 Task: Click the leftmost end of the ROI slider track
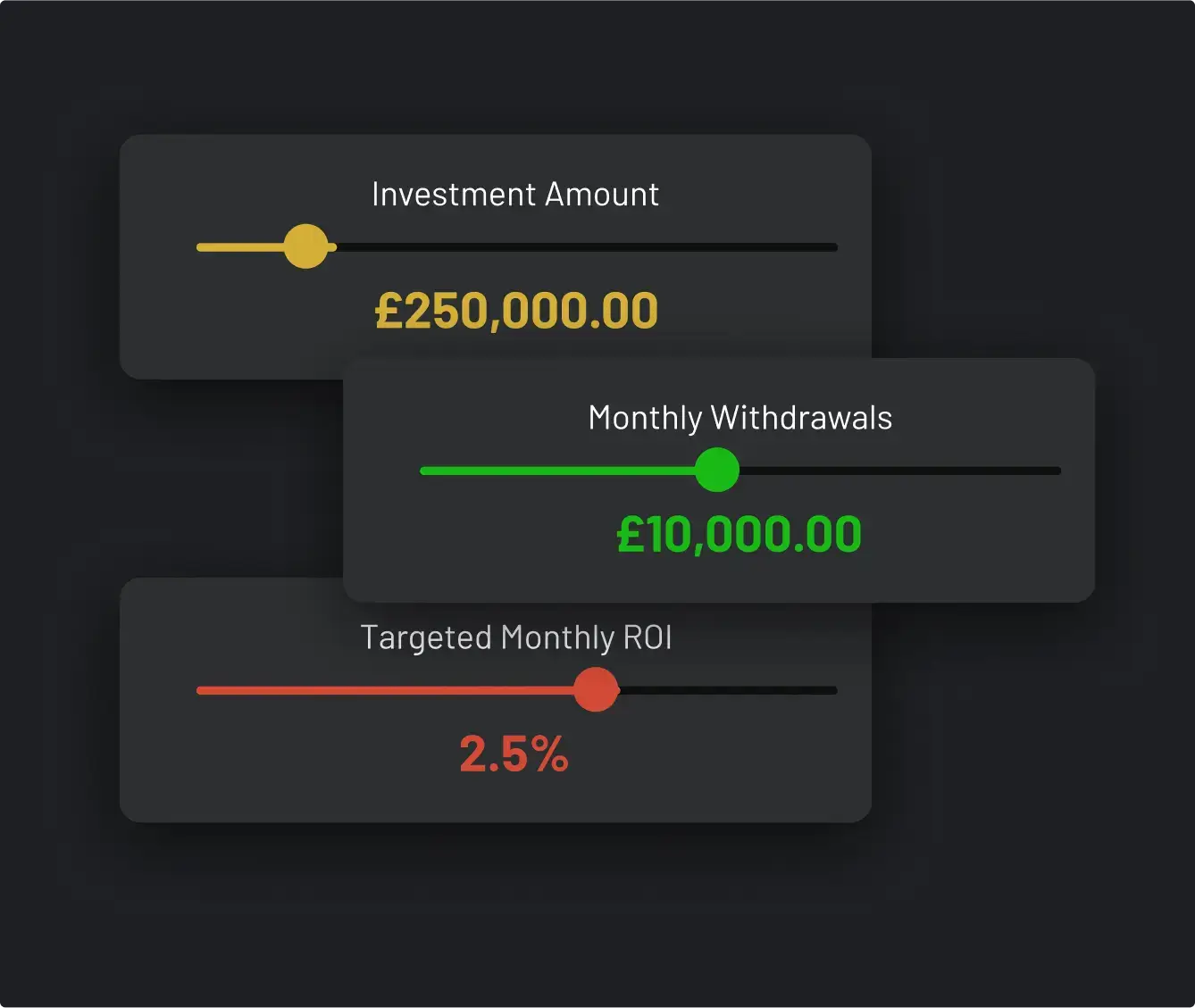[201, 690]
